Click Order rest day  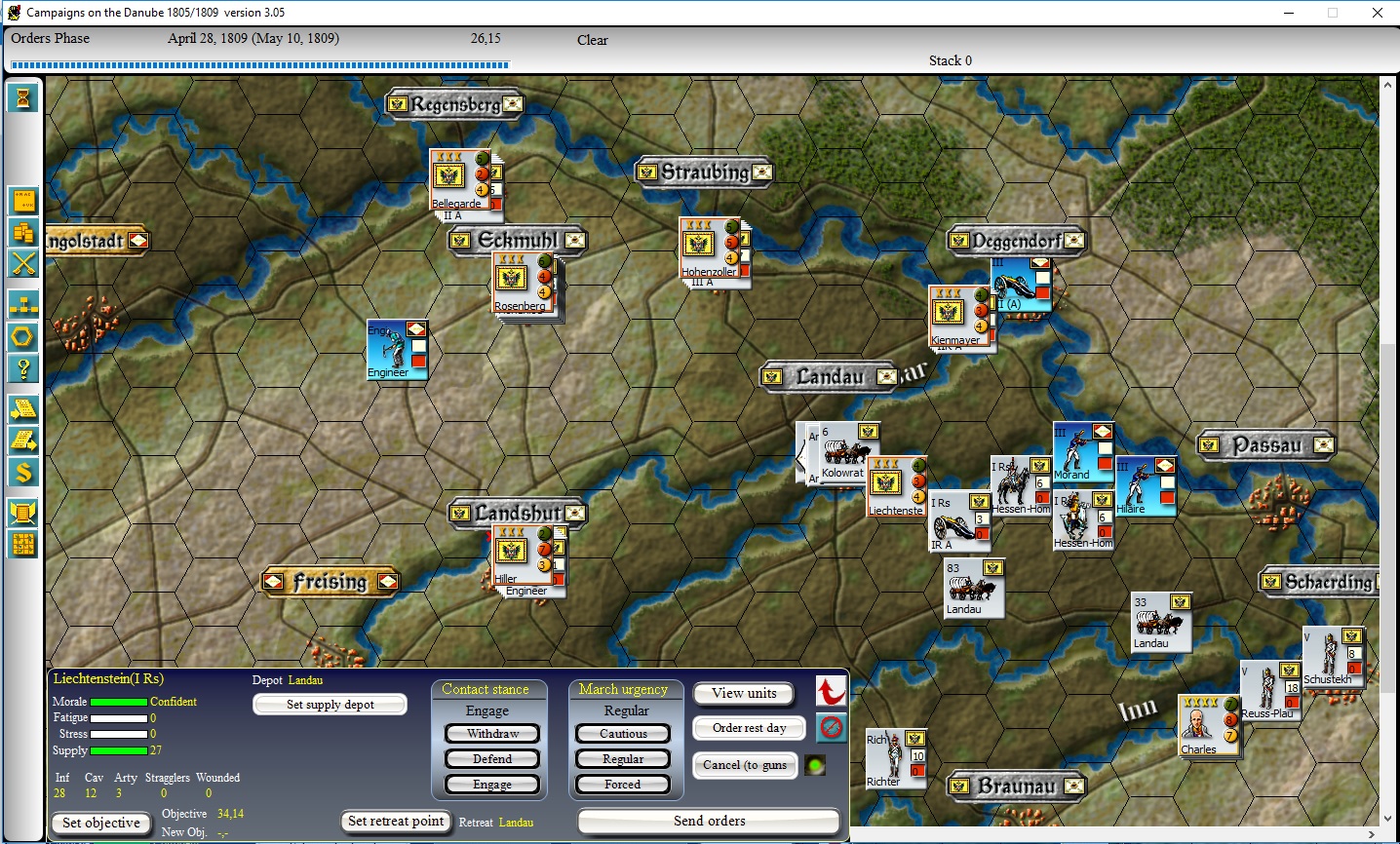point(749,728)
